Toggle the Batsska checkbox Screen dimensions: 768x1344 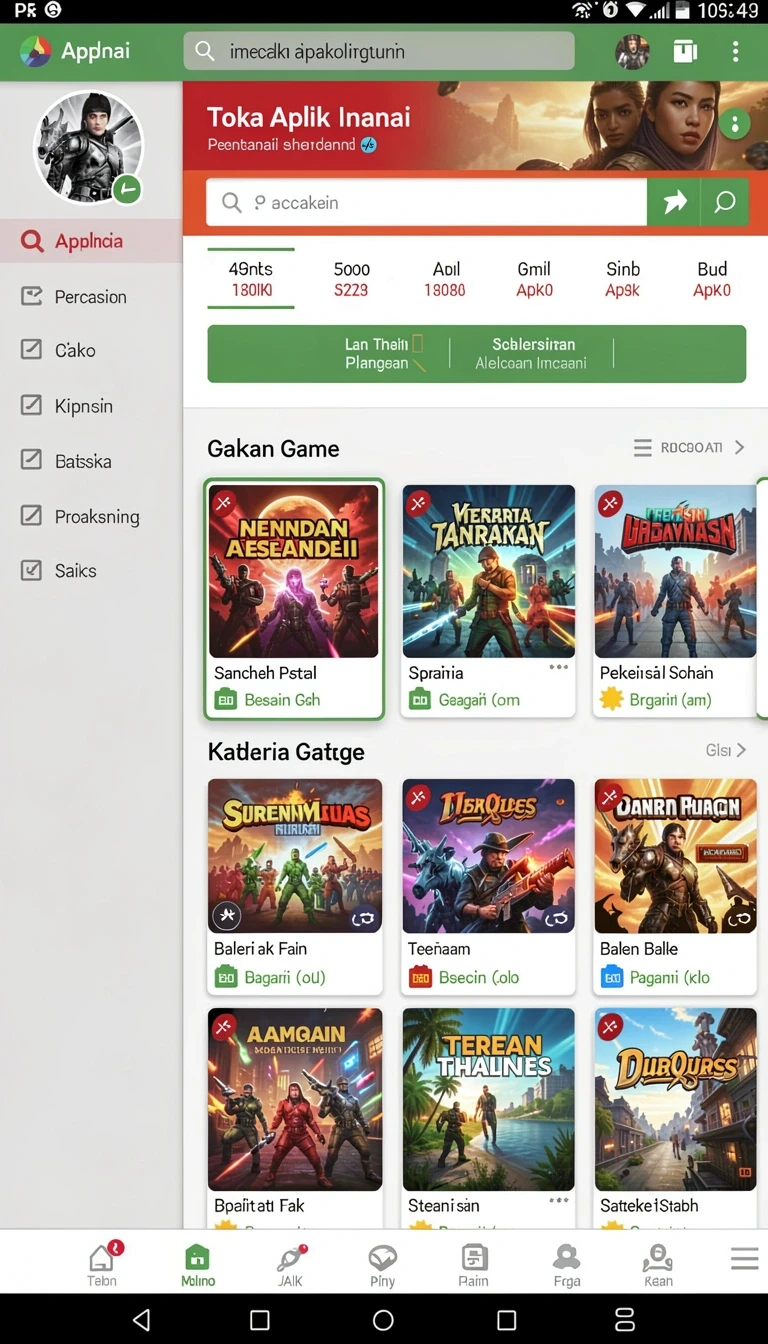(32, 460)
